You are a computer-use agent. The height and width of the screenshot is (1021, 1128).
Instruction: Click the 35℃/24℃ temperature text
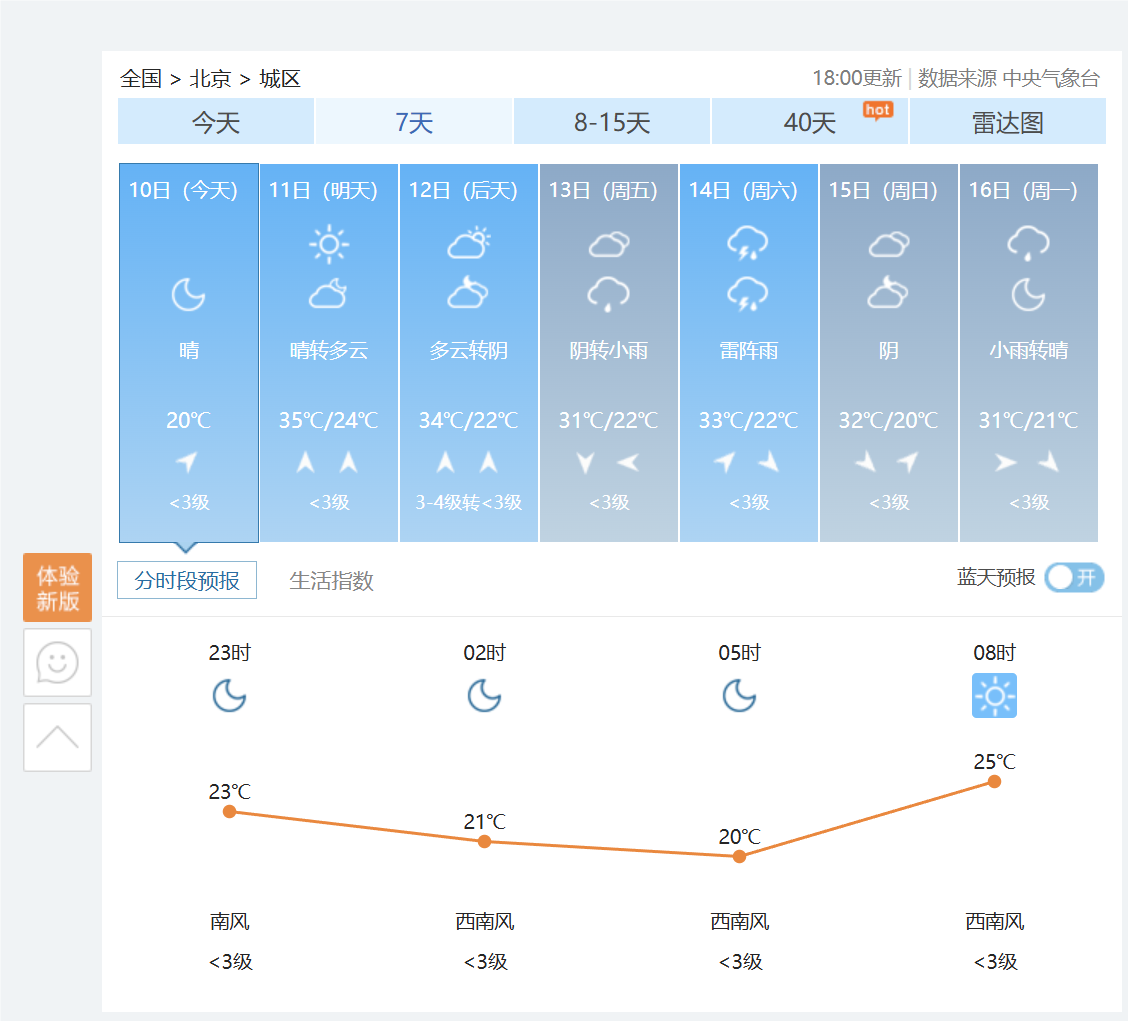click(x=329, y=419)
